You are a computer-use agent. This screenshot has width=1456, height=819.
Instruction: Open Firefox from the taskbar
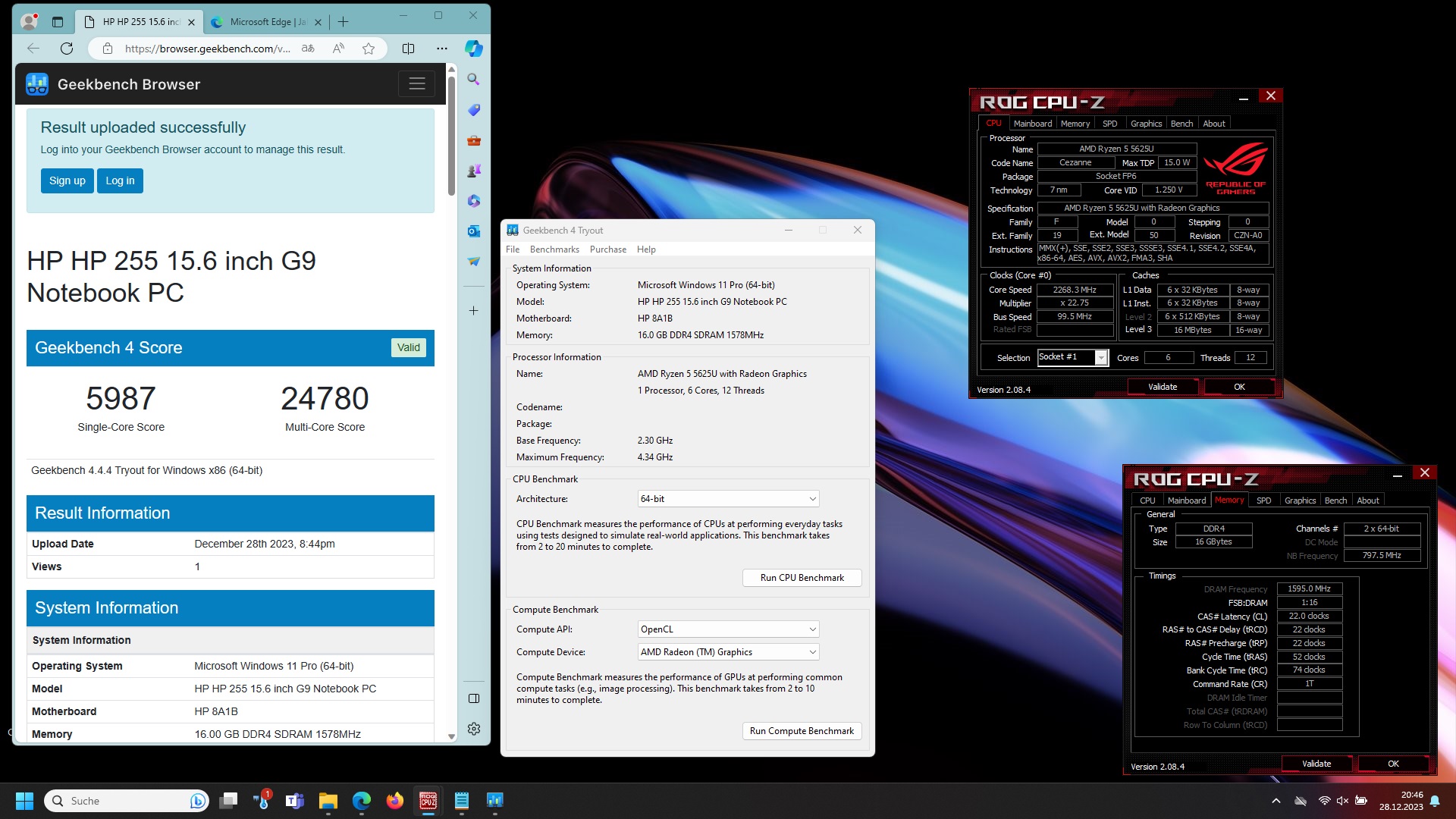click(x=395, y=801)
